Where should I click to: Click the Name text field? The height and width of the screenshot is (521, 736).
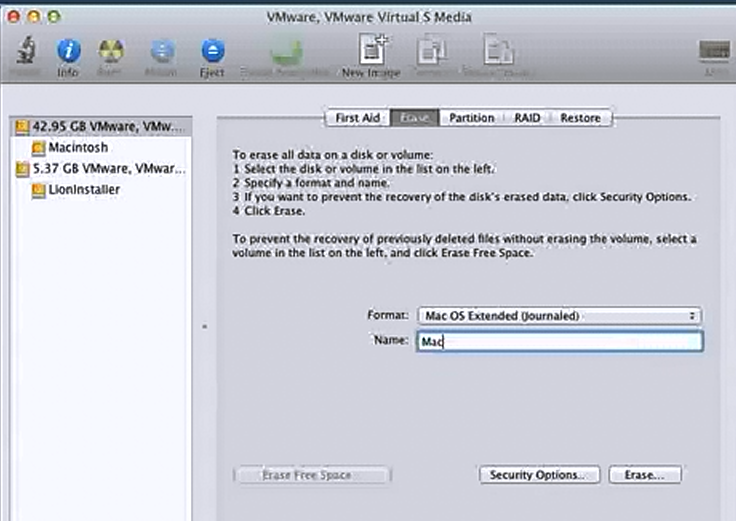coord(560,341)
